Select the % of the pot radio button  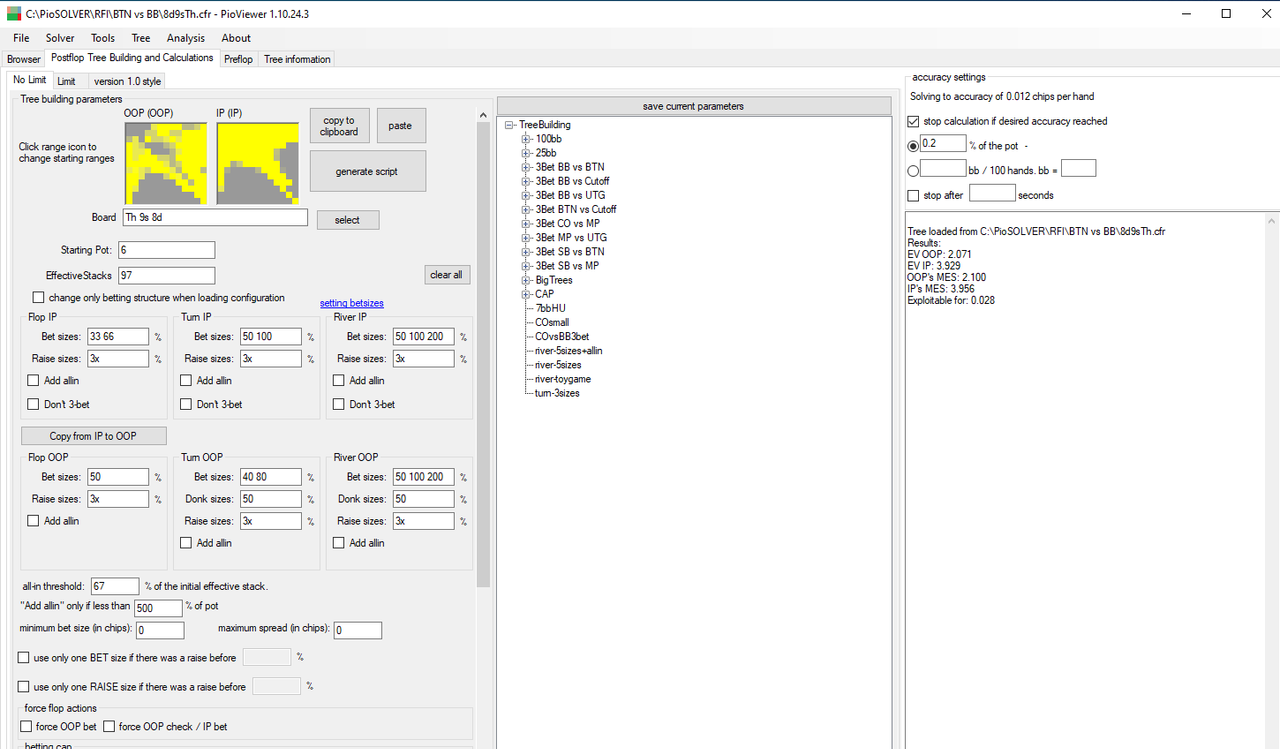click(913, 145)
